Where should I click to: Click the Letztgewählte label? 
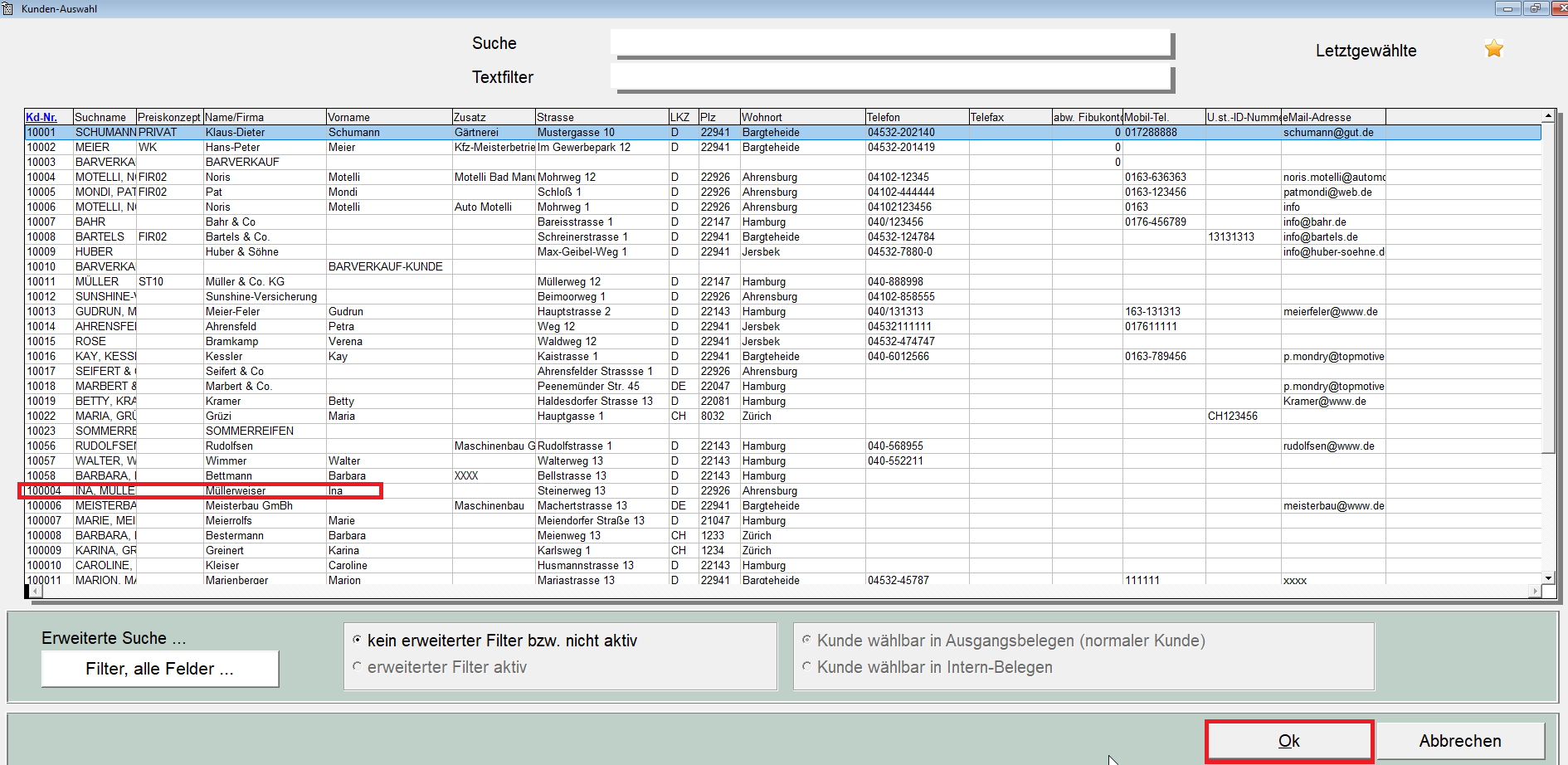[x=1366, y=51]
